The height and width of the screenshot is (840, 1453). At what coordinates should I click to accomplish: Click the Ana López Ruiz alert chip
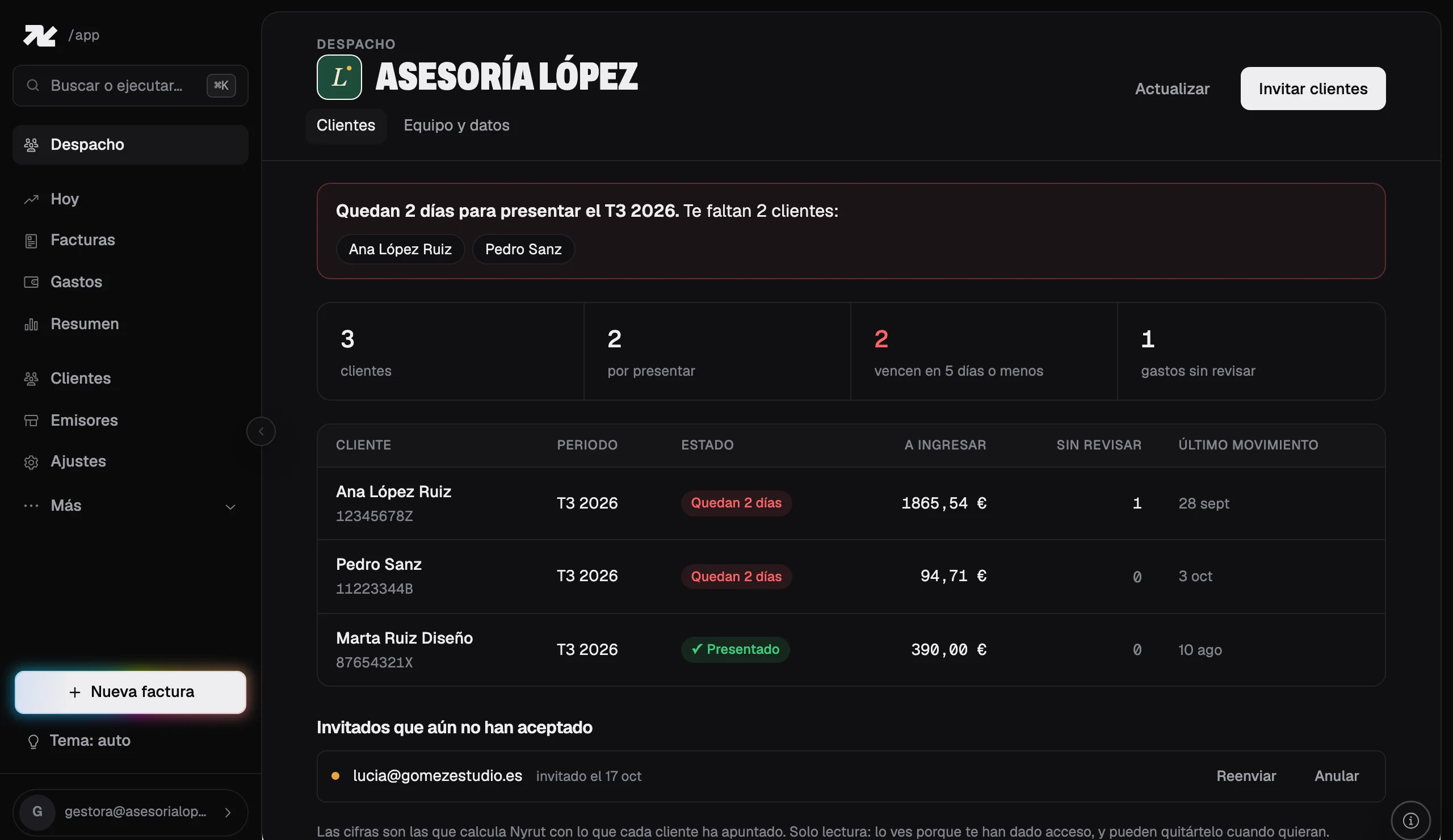[x=400, y=249]
